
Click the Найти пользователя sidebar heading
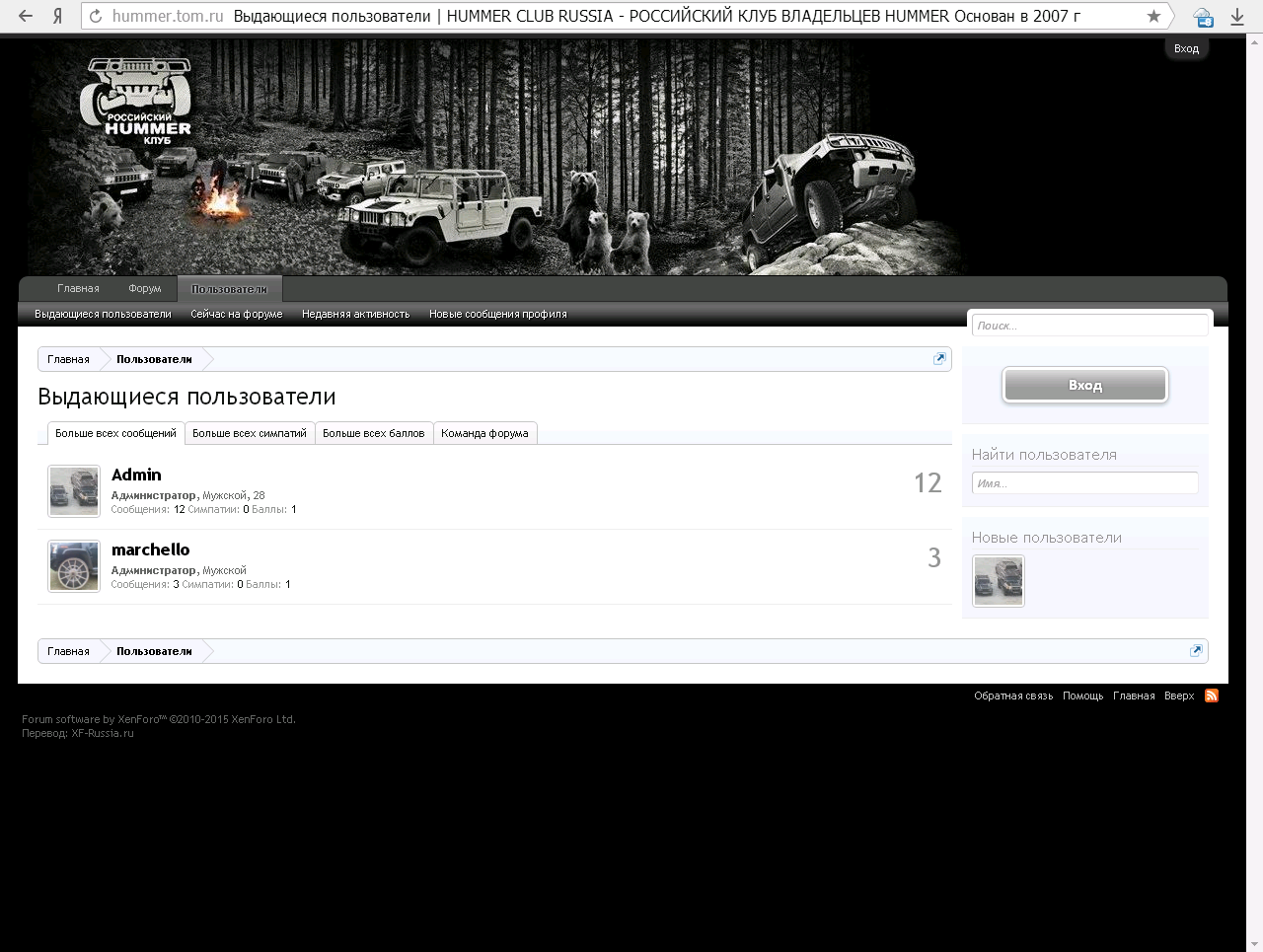[x=1044, y=455]
